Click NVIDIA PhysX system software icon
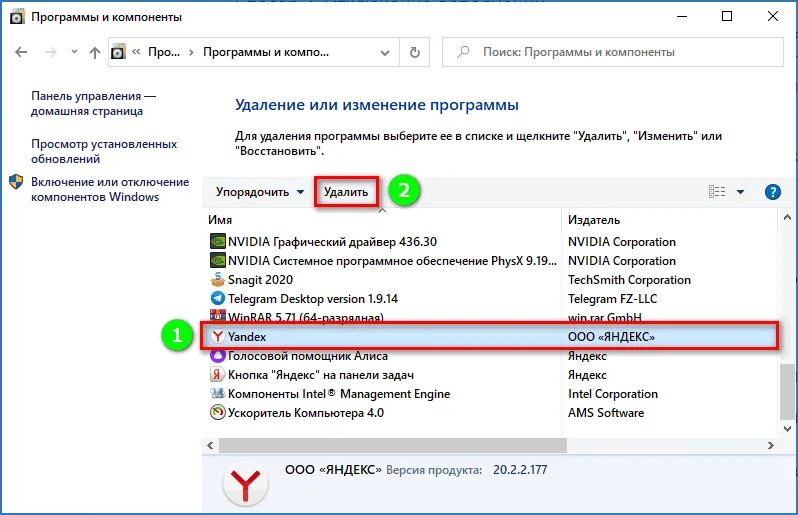The height and width of the screenshot is (515, 798). (x=218, y=261)
